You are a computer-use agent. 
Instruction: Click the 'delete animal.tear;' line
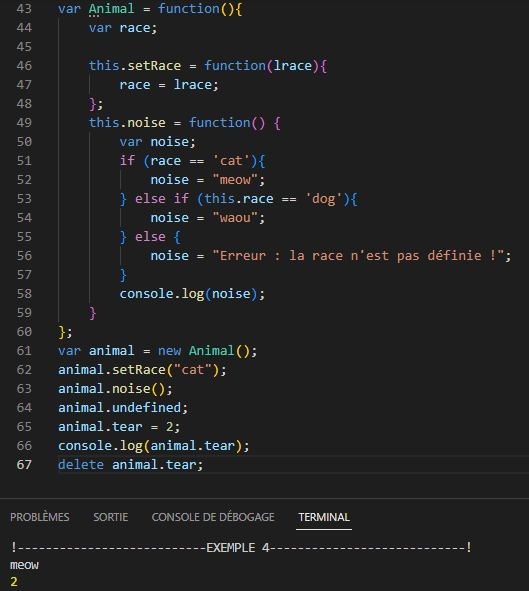(130, 465)
